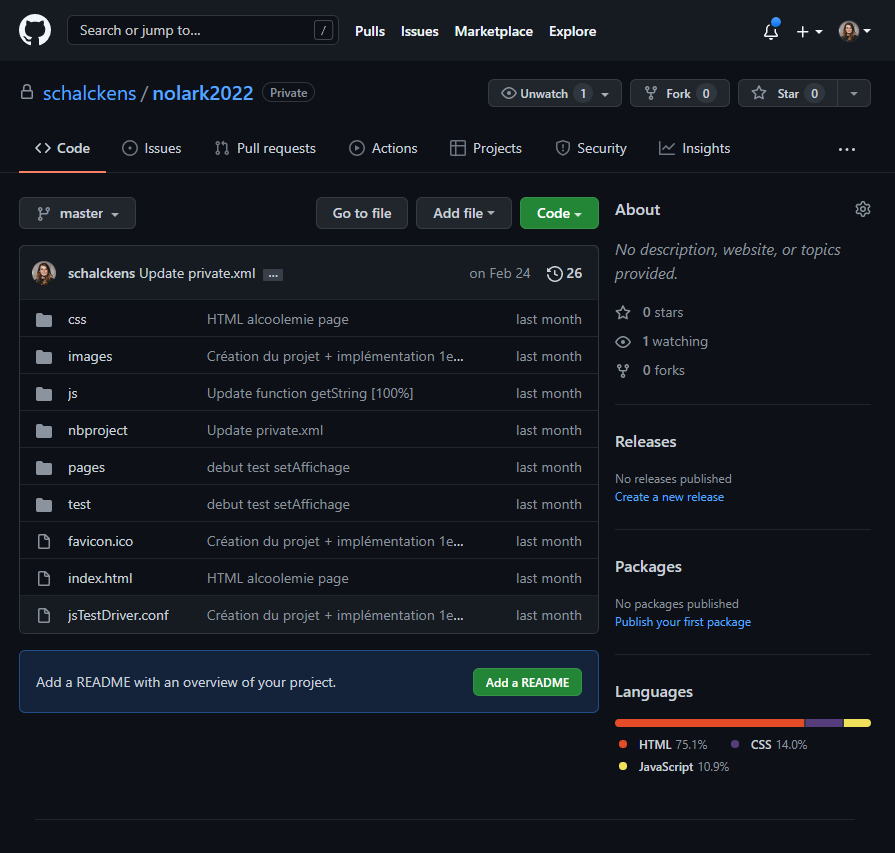
Task: Open the Update private.xml latest commit
Action: [197, 273]
